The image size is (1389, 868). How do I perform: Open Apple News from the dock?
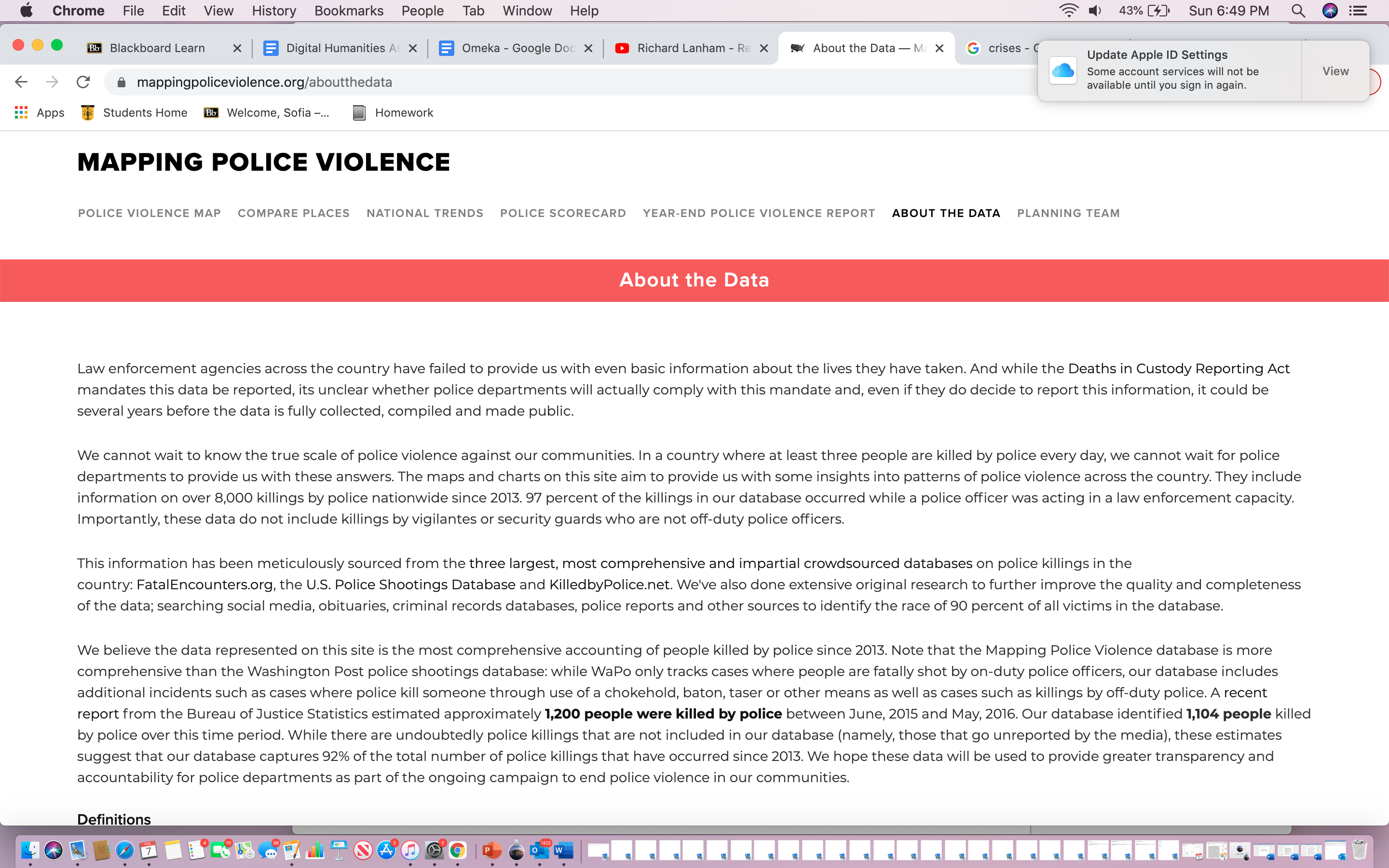363,850
